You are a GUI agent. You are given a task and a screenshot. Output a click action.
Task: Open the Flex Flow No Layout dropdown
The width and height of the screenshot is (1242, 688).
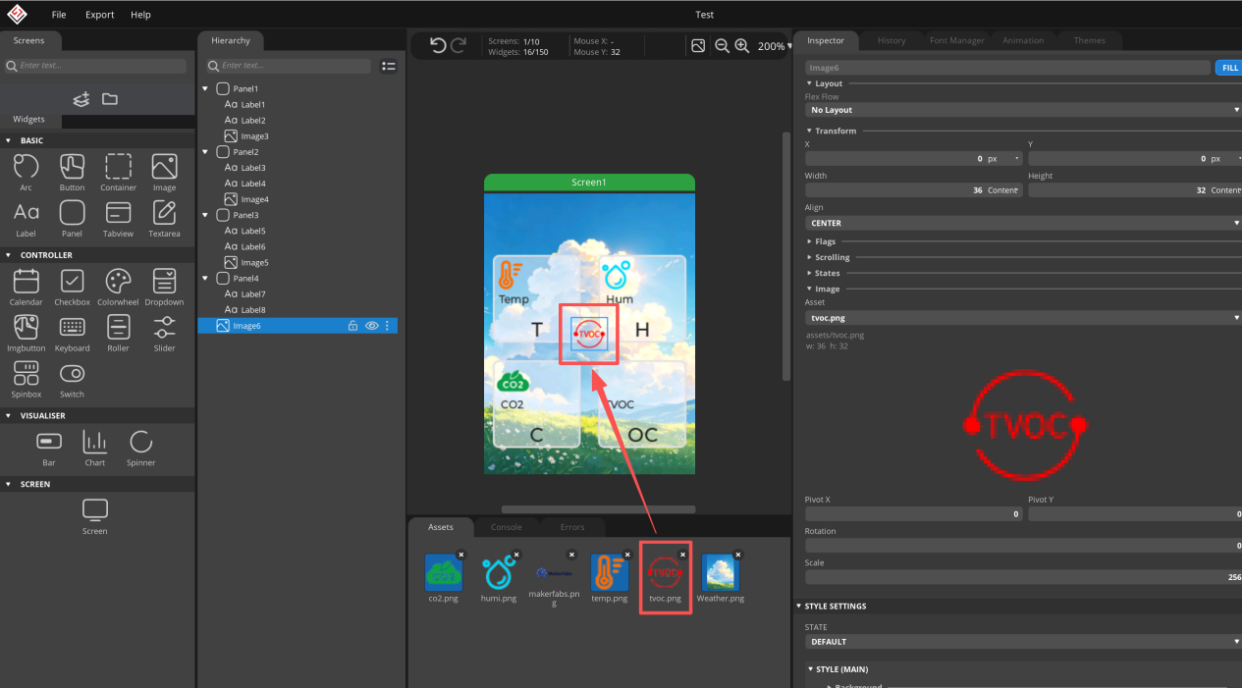[1023, 110]
